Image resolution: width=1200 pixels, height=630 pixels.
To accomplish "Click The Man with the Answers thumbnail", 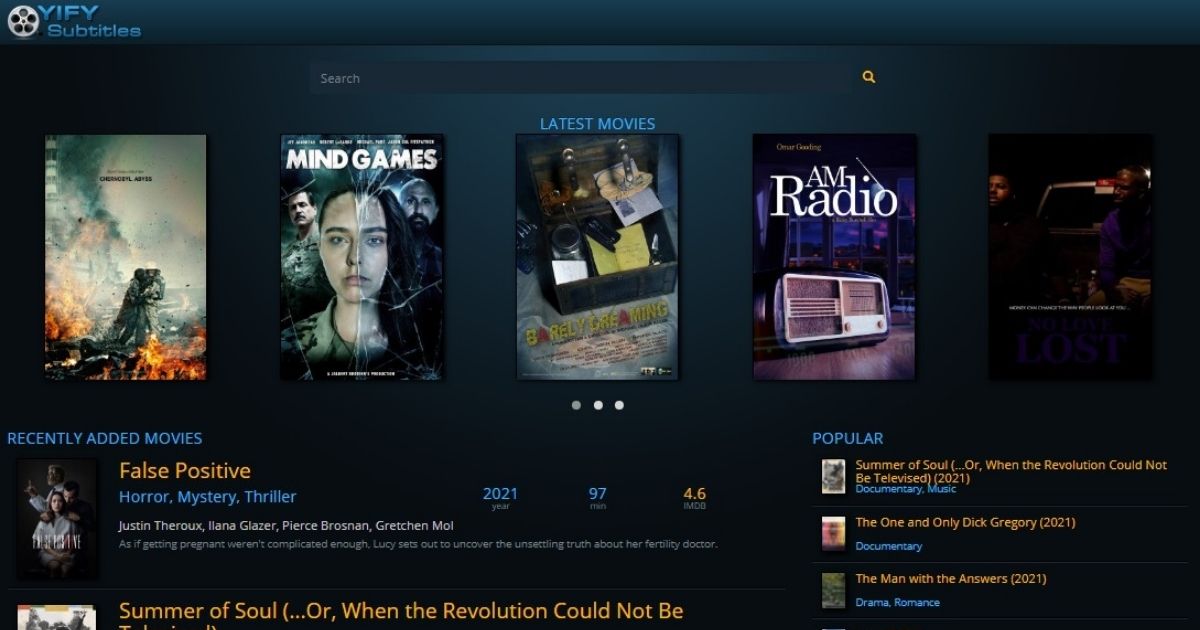I will click(833, 589).
